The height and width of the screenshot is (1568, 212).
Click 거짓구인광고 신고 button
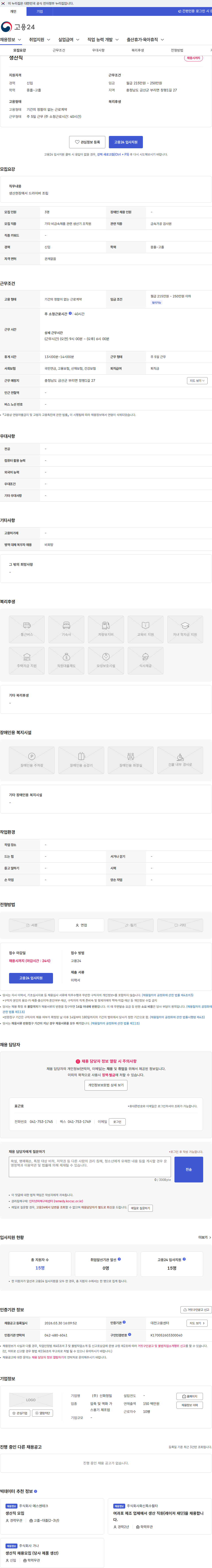pyautogui.click(x=196, y=1310)
